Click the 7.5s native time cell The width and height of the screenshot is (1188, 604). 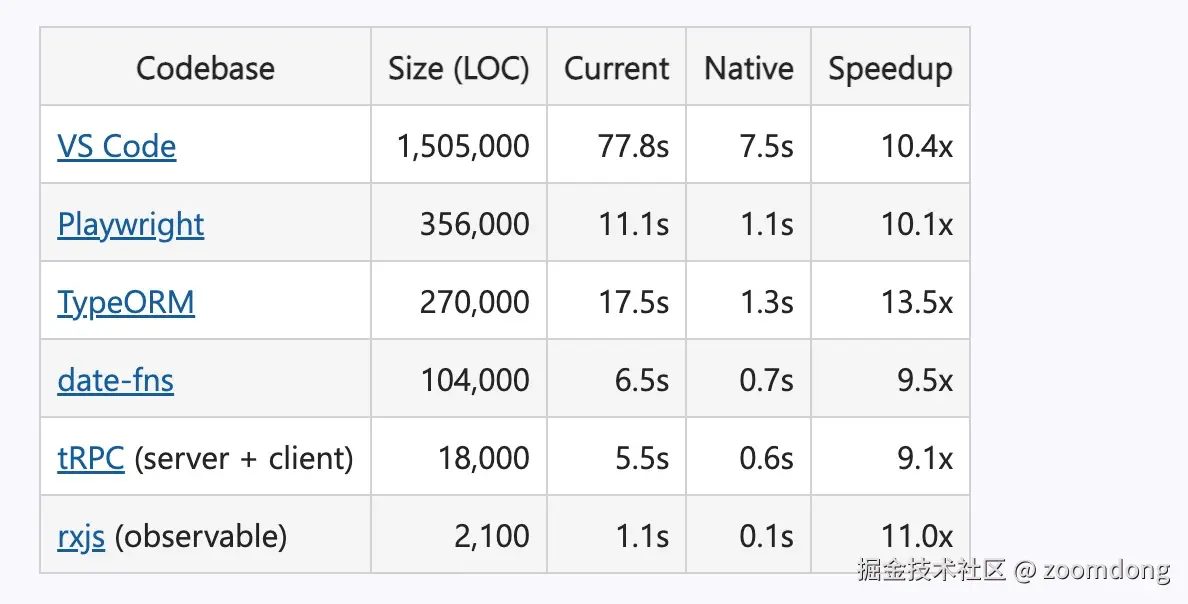766,146
